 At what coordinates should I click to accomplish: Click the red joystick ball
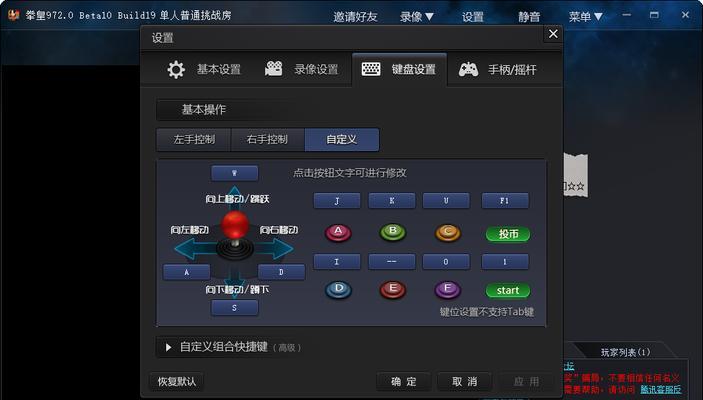pos(234,225)
